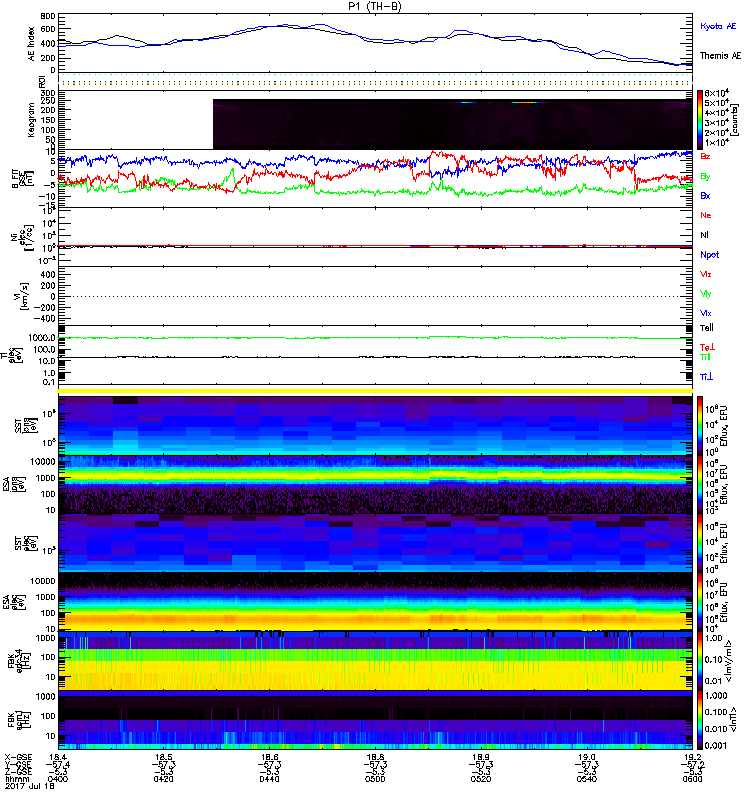Click the "800" tick on AE Index axis
Screen dimensions: 750x800
point(48,17)
